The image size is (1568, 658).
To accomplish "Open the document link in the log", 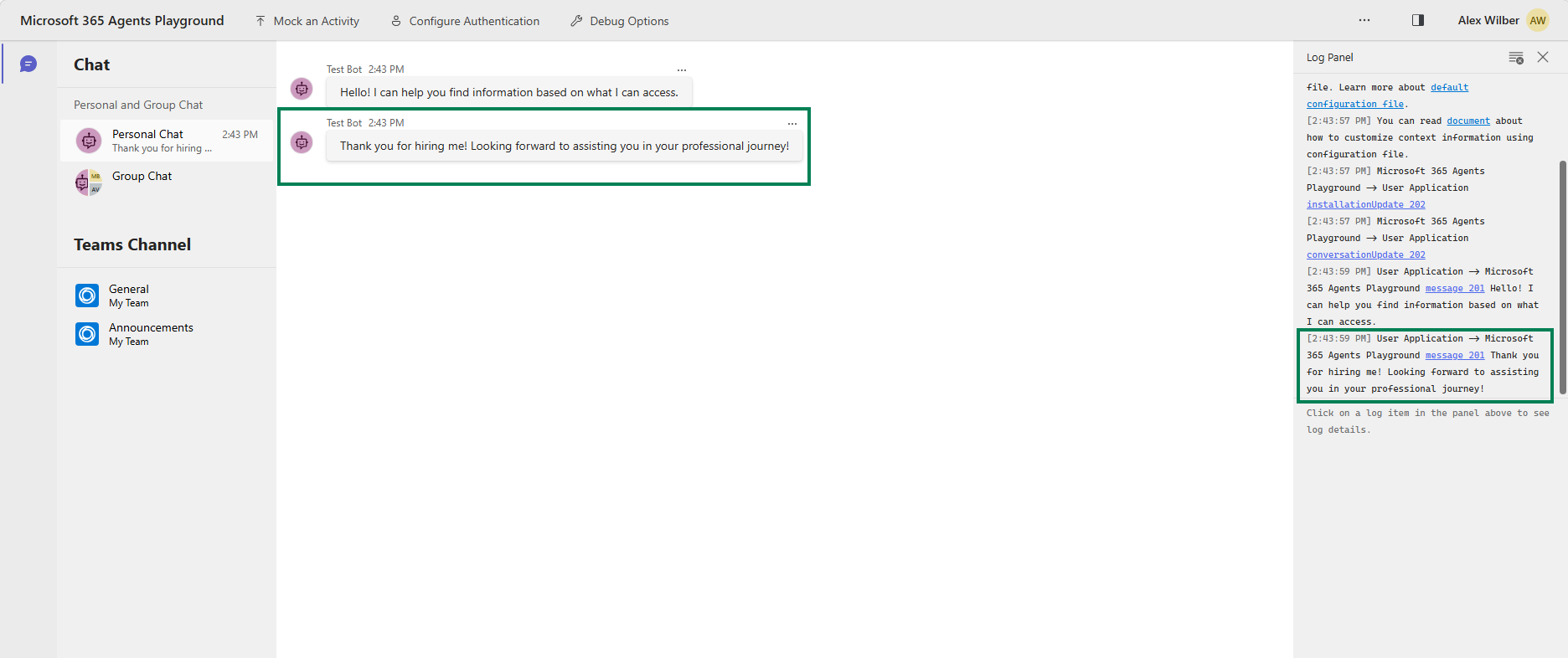I will [1468, 121].
